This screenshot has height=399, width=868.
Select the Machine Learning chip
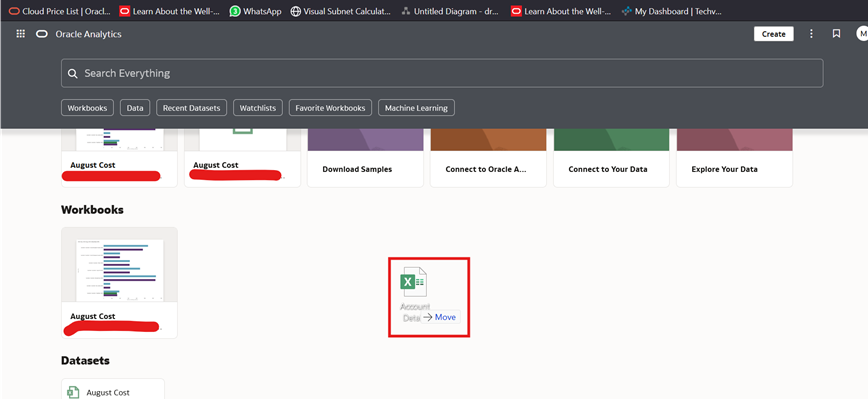pos(416,108)
